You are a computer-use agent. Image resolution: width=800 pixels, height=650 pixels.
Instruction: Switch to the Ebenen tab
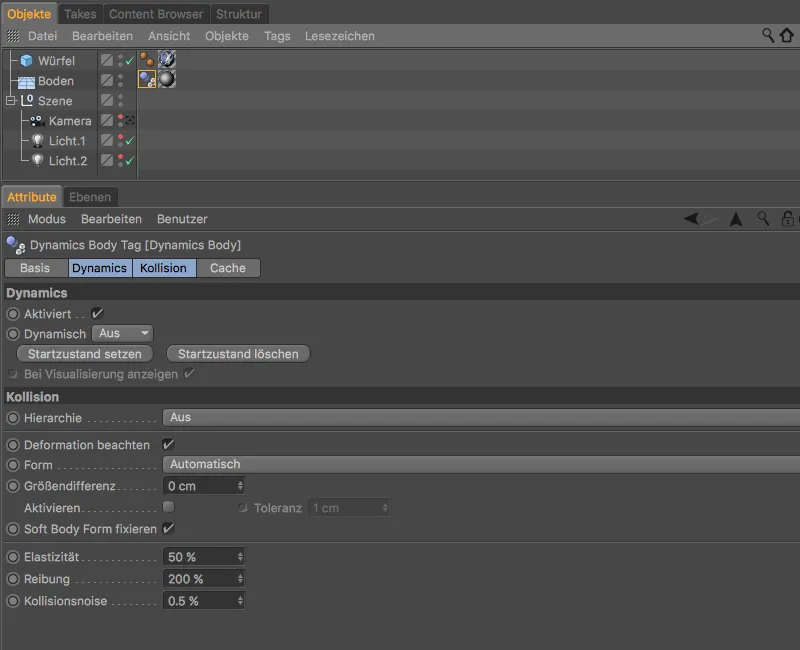click(90, 197)
